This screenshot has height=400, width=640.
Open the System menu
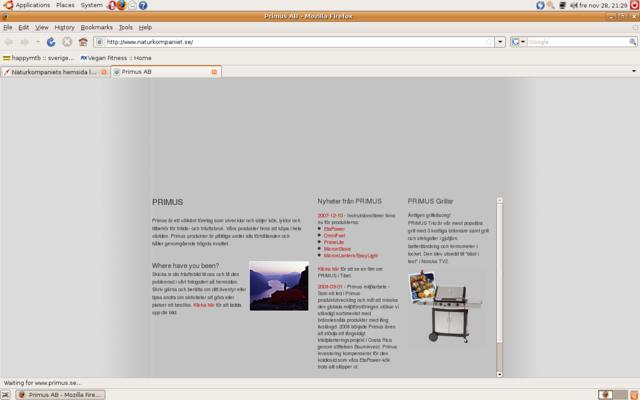coord(91,5)
